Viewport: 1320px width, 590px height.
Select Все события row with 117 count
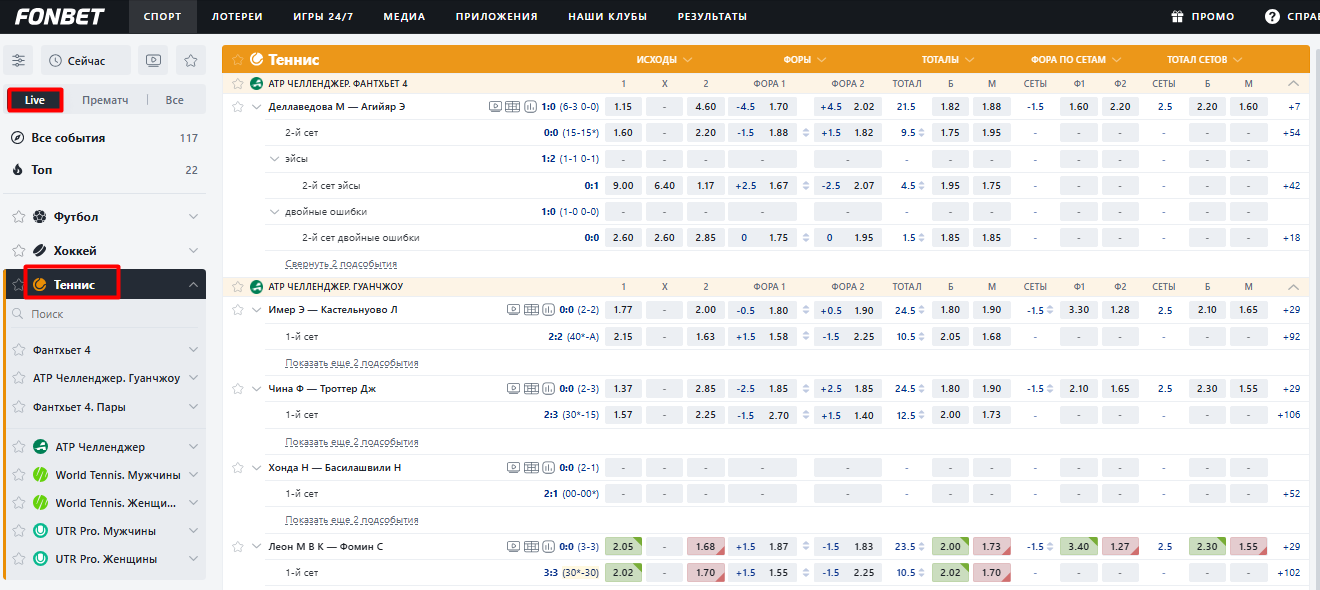[x=105, y=138]
